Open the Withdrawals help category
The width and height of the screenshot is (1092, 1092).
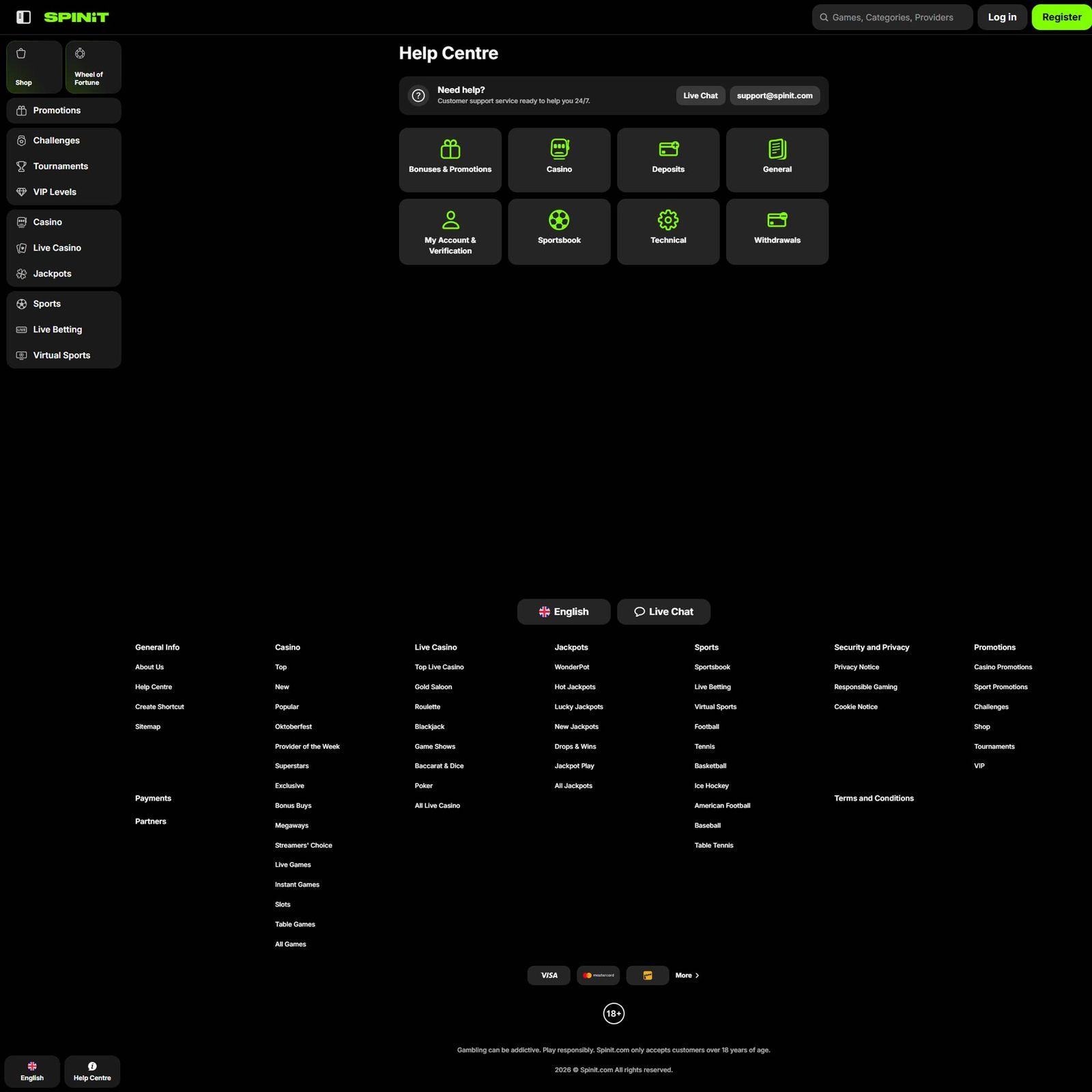click(777, 232)
